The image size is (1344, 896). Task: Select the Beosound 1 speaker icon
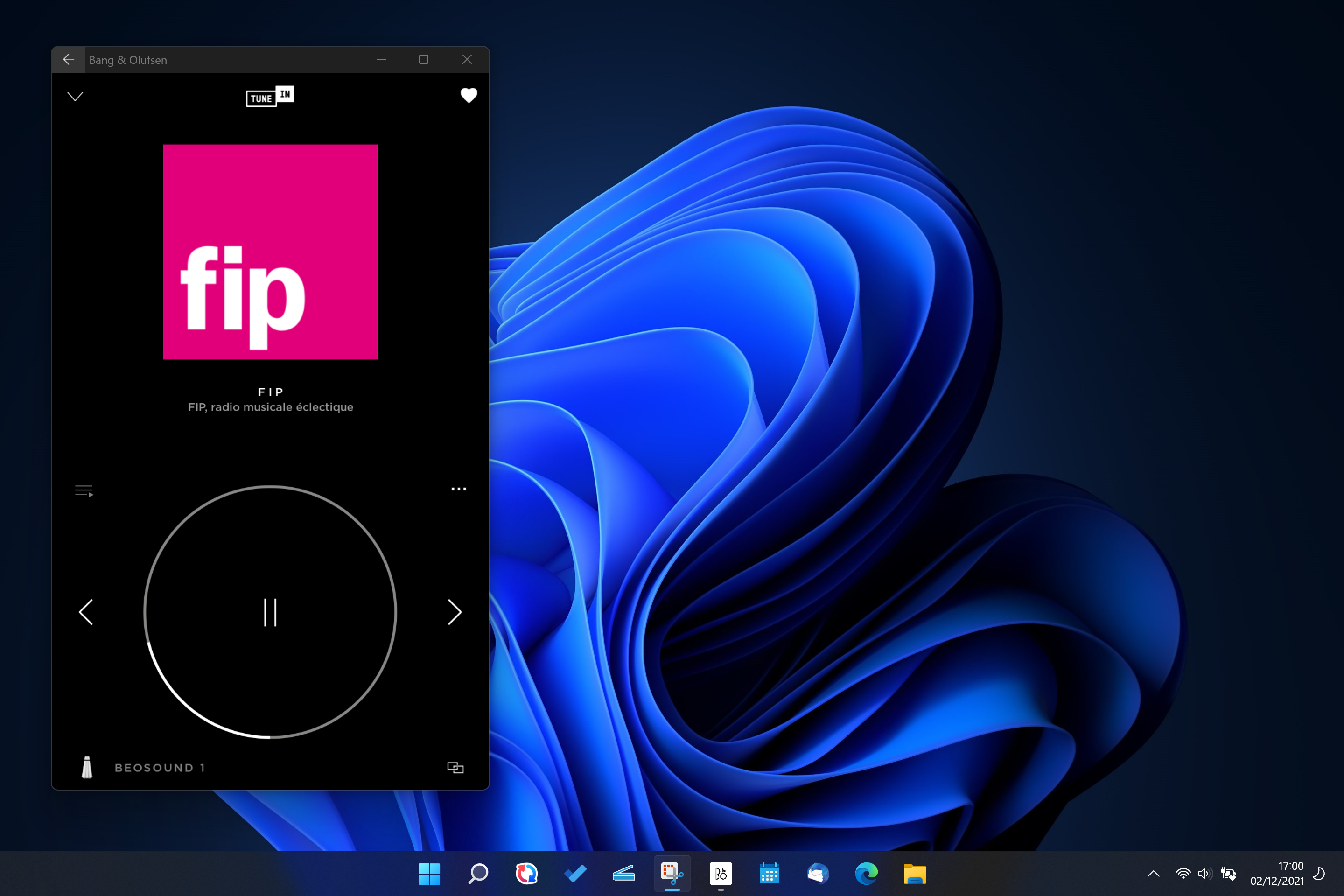coord(87,767)
